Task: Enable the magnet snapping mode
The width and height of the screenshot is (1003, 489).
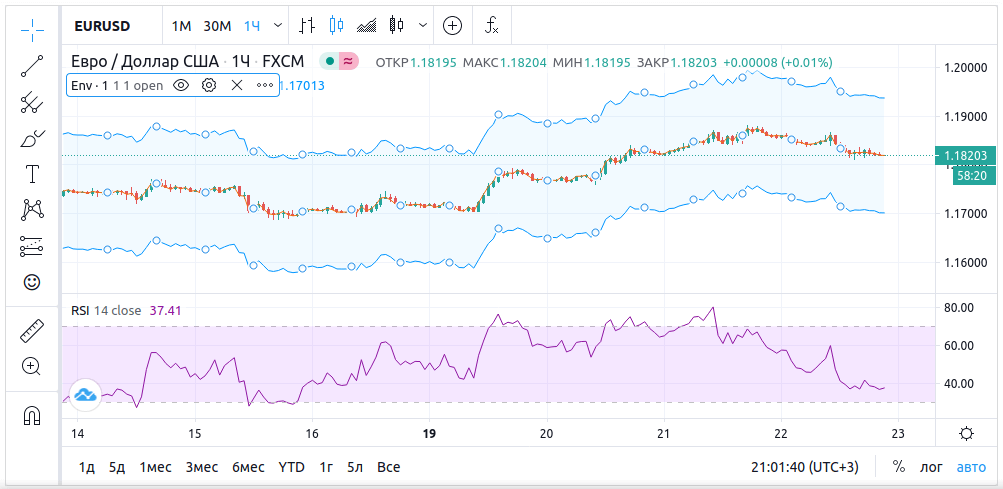Action: tap(32, 414)
